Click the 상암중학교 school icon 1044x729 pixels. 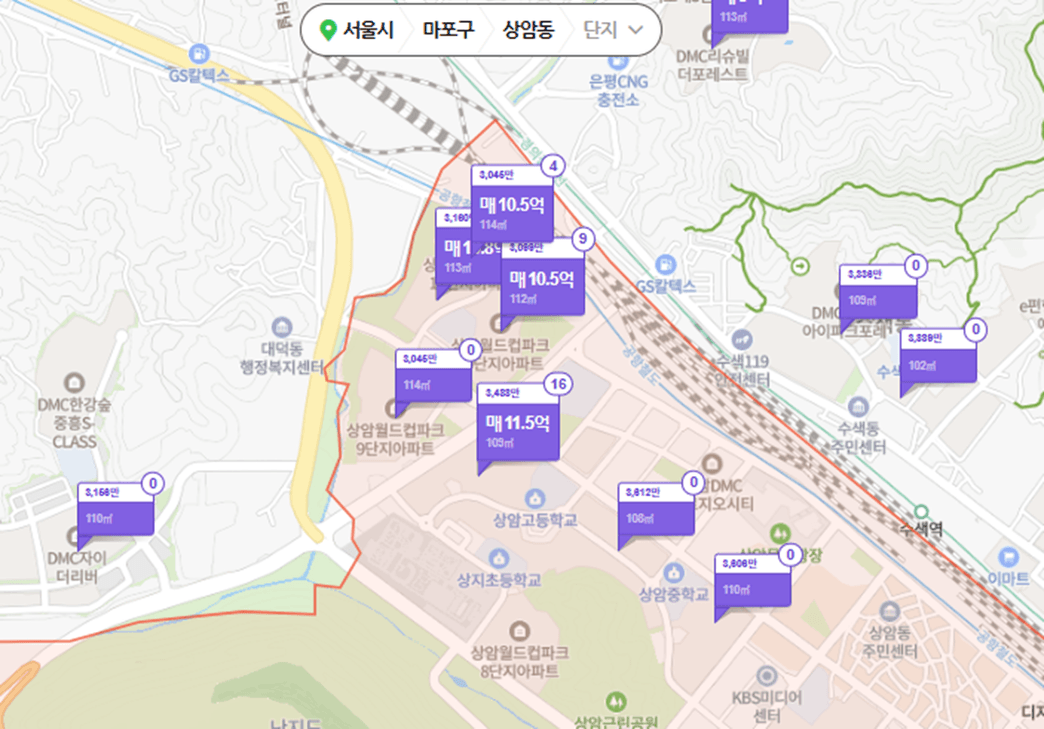tap(673, 573)
